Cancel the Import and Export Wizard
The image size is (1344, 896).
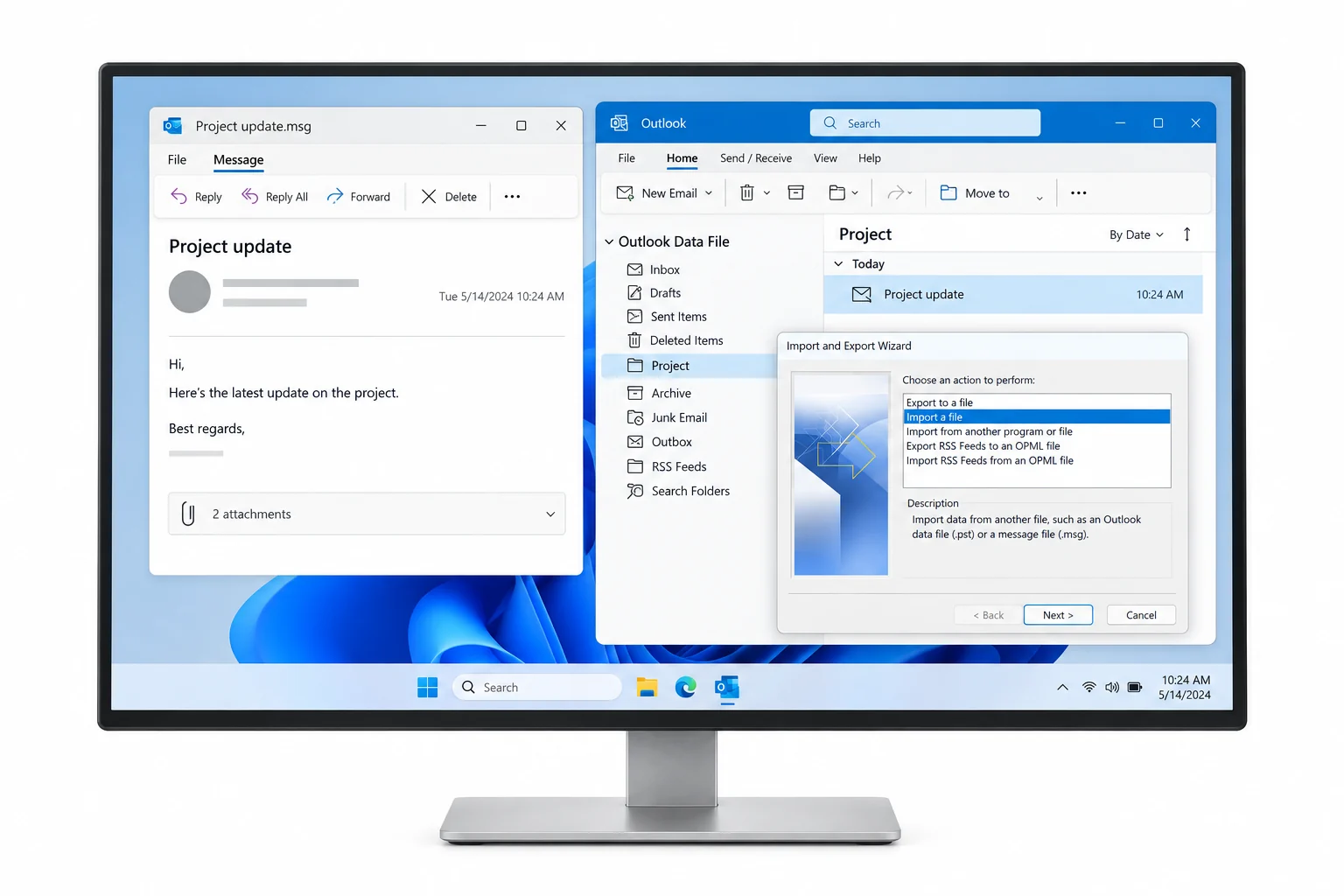pos(1141,615)
